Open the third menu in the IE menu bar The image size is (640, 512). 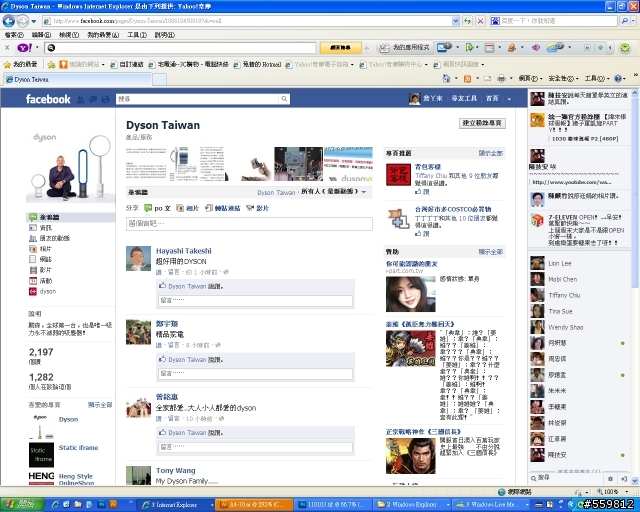click(x=69, y=35)
